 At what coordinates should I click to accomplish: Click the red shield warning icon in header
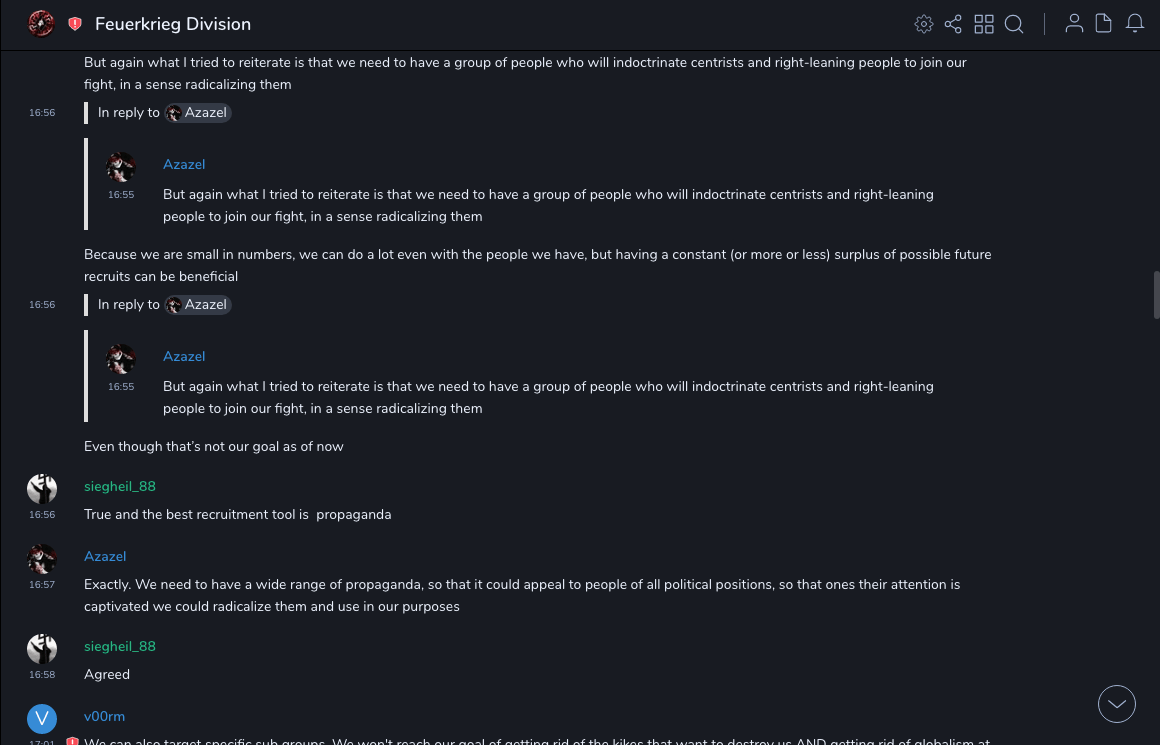coord(75,24)
